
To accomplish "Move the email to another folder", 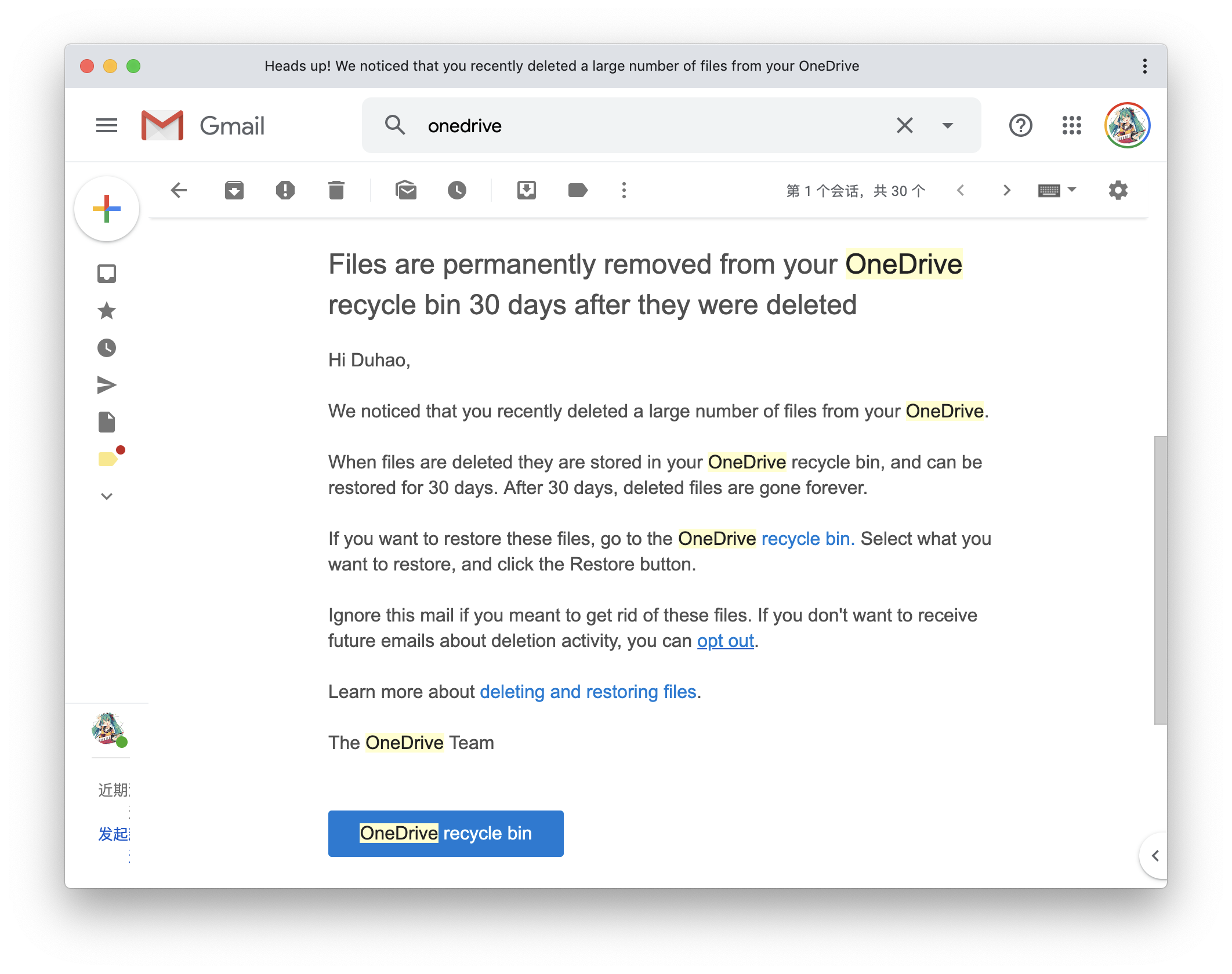I will point(527,190).
